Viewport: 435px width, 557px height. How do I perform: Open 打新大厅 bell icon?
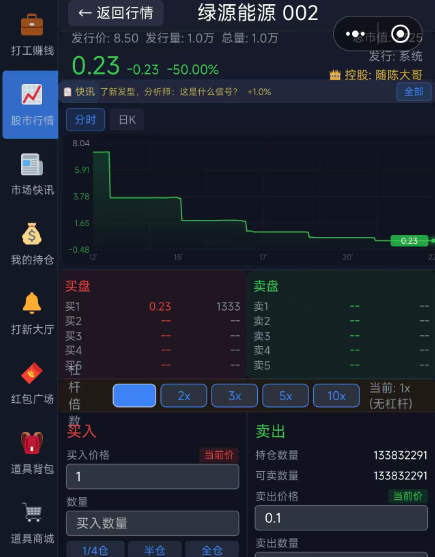(x=32, y=303)
